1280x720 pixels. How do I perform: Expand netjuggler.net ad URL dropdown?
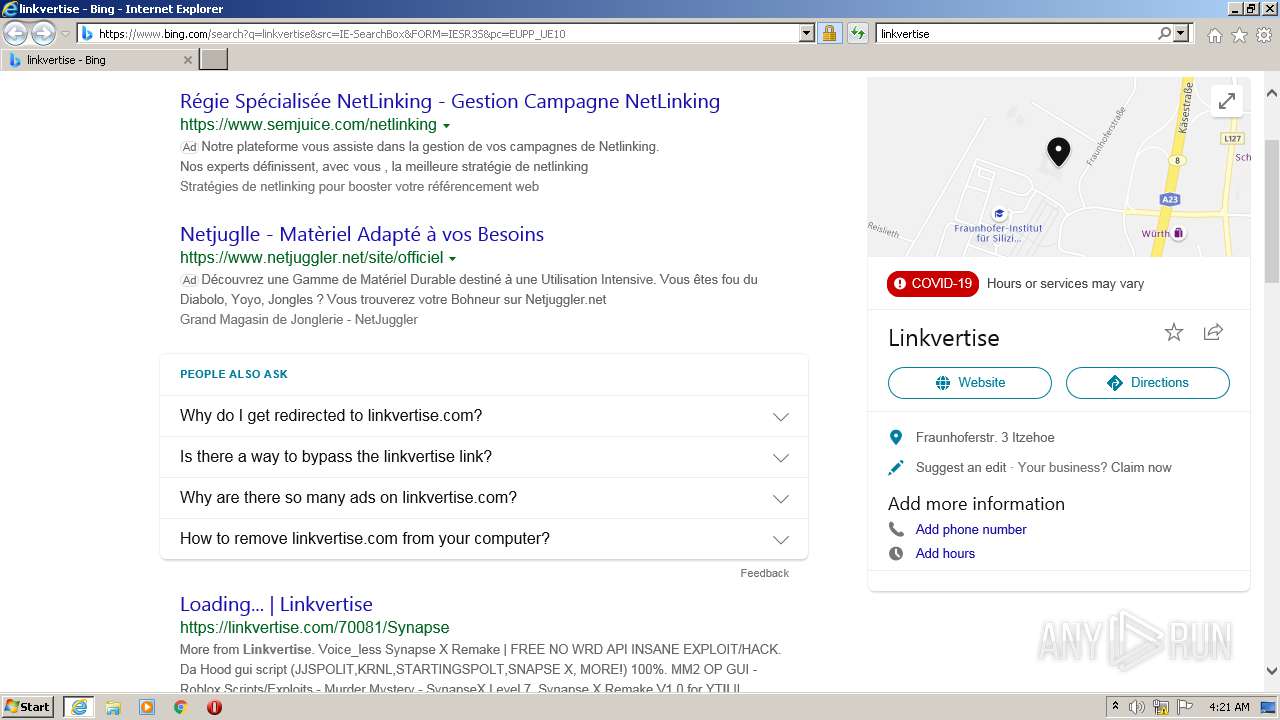click(x=452, y=259)
